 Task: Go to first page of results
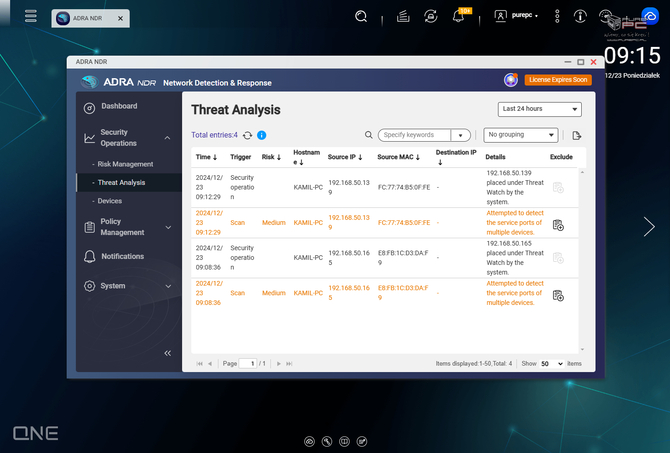click(199, 364)
